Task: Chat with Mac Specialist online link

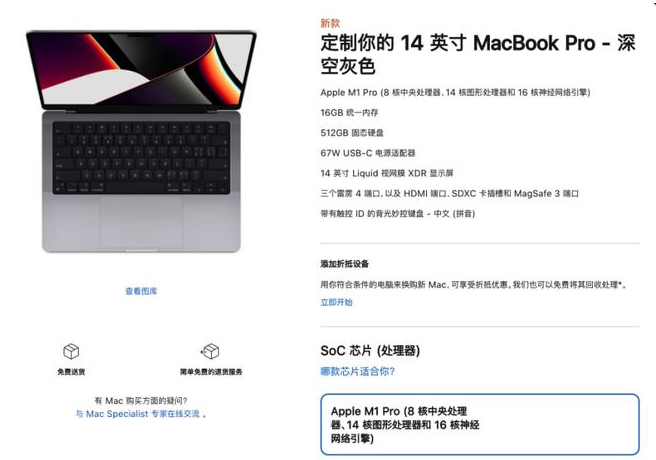Action: 138,414
